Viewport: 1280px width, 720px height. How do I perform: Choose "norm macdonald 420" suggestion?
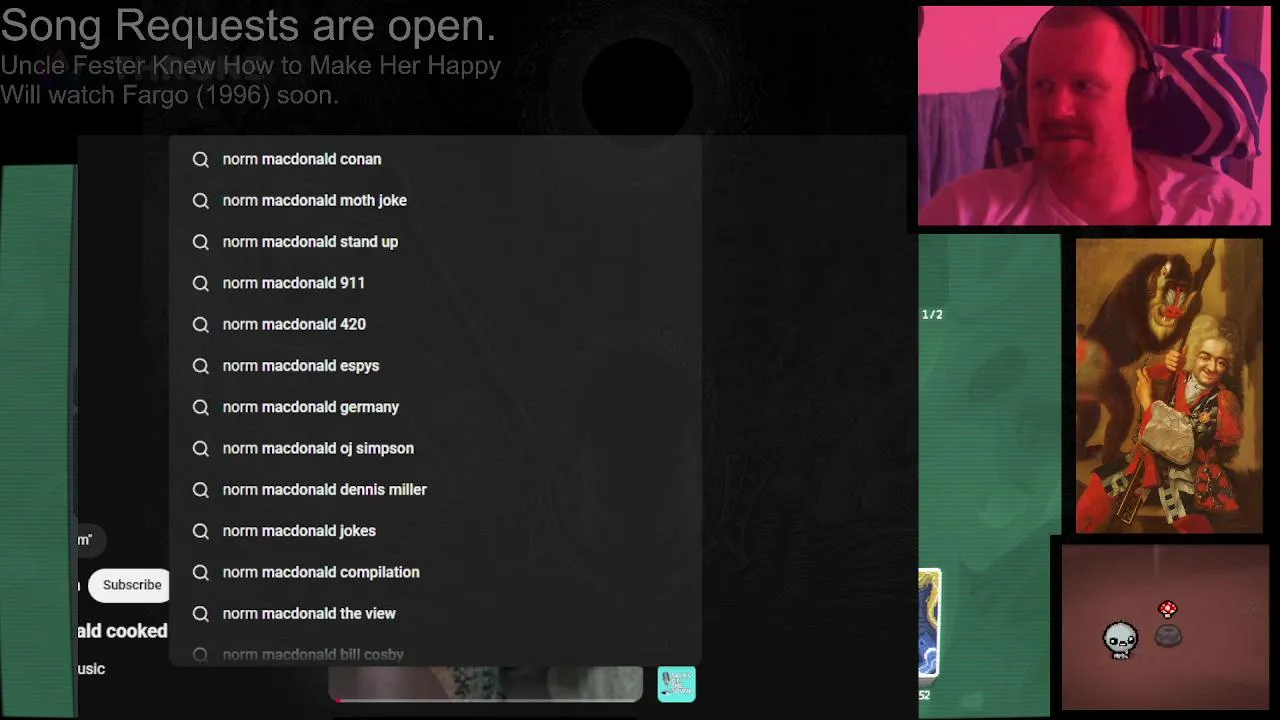click(435, 324)
